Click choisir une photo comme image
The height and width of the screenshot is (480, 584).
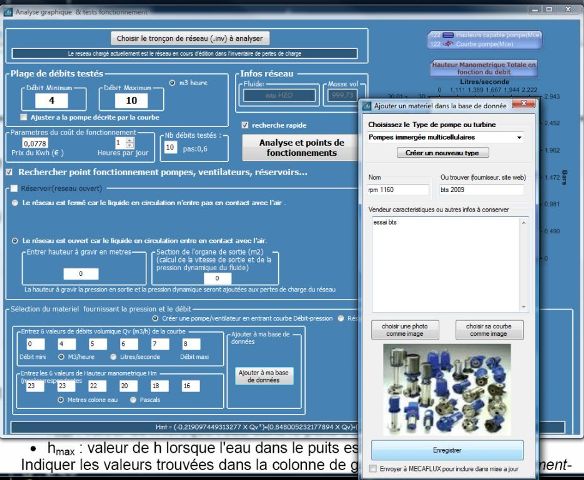point(405,330)
